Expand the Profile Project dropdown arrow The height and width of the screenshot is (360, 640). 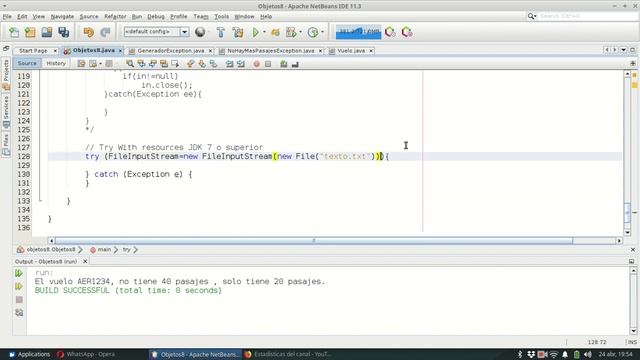tap(300, 32)
